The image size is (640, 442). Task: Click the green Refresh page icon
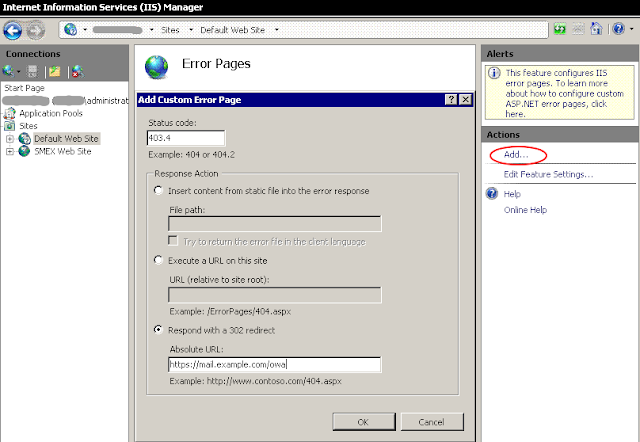[x=560, y=29]
